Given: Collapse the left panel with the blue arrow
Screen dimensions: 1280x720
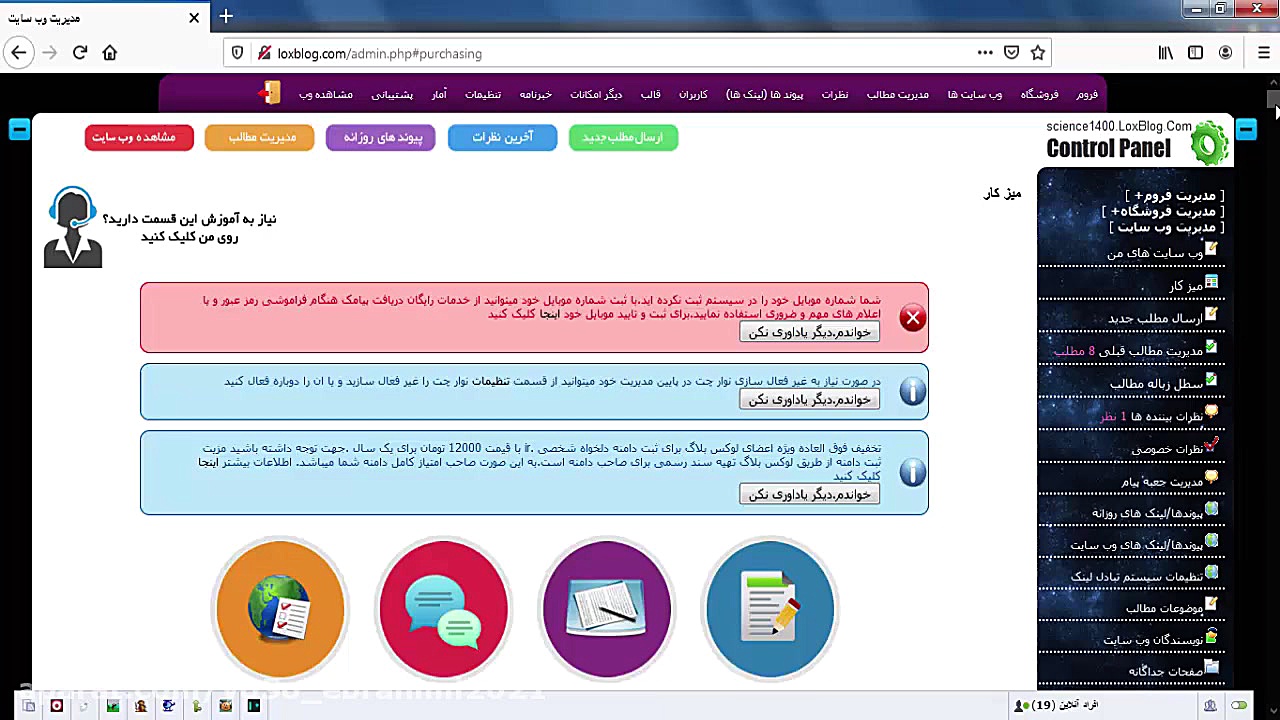Looking at the screenshot, I should [x=18, y=129].
